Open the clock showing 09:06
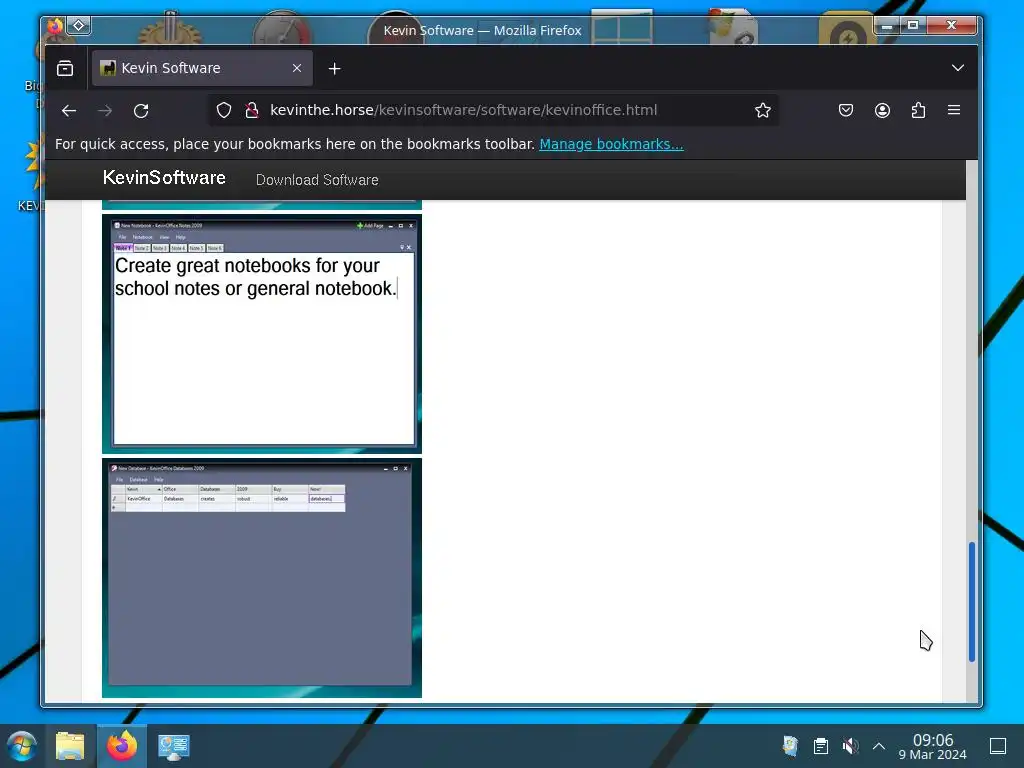 [933, 746]
